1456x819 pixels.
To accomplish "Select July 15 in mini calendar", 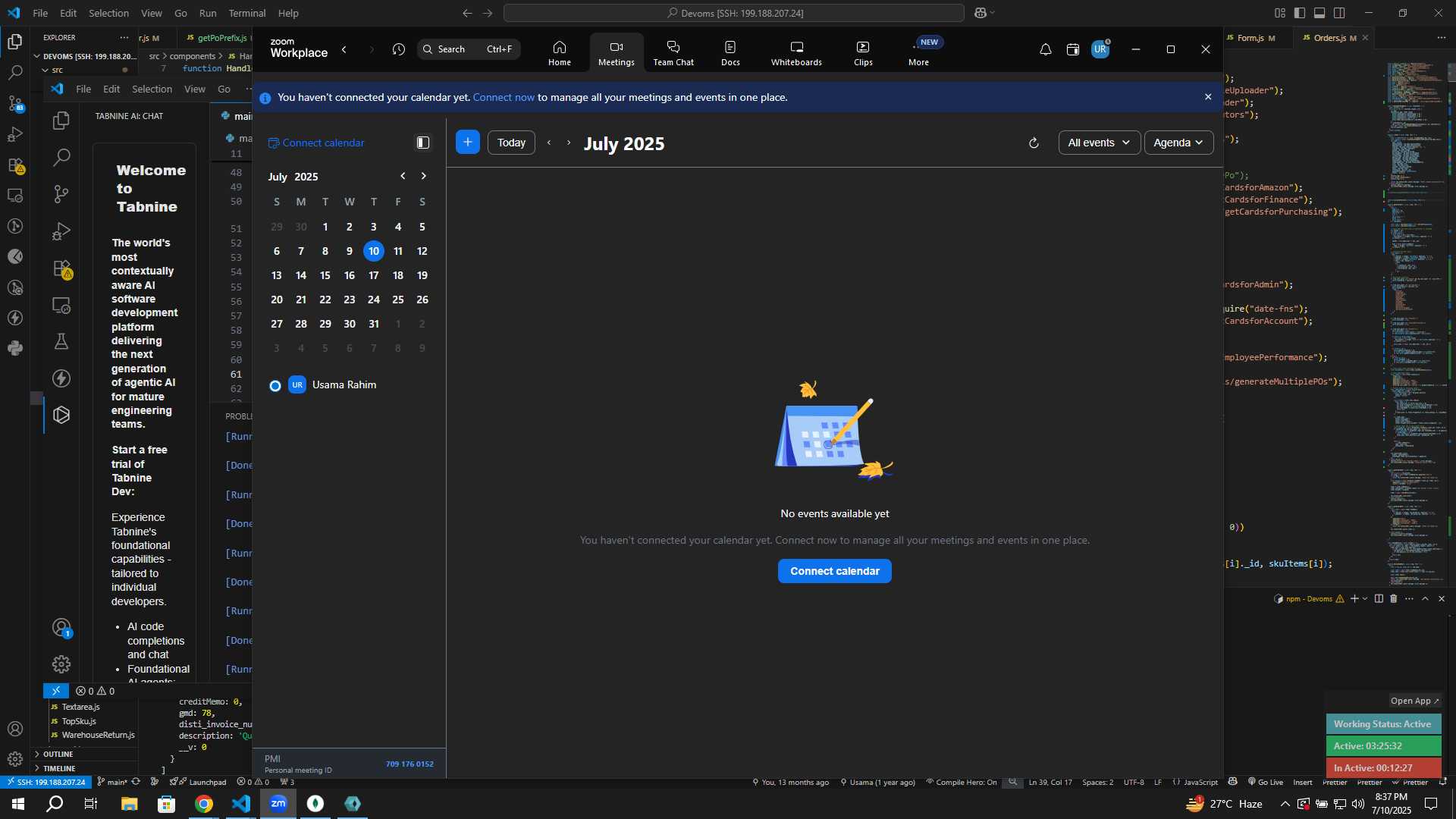I will (325, 275).
